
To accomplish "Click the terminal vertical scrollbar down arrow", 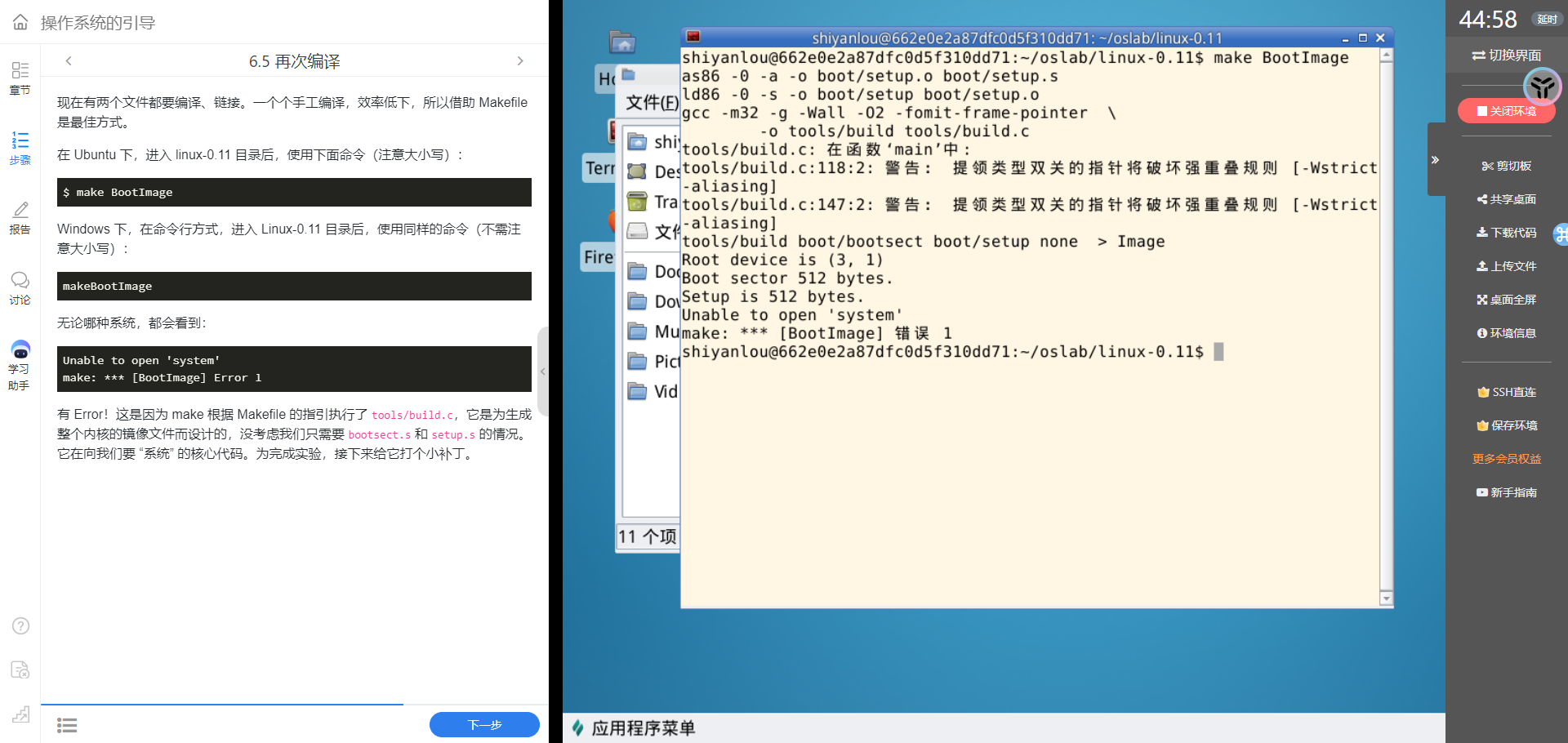I will [x=1386, y=598].
